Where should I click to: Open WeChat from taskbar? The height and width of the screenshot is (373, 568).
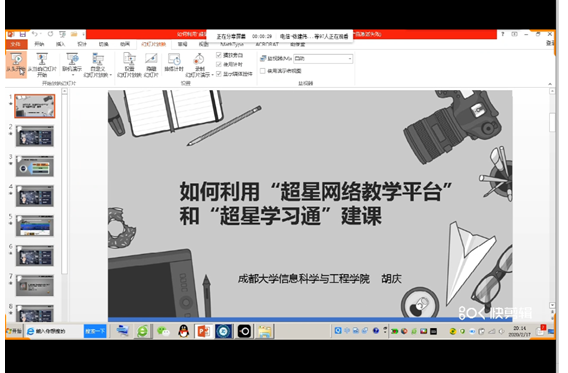tap(163, 331)
